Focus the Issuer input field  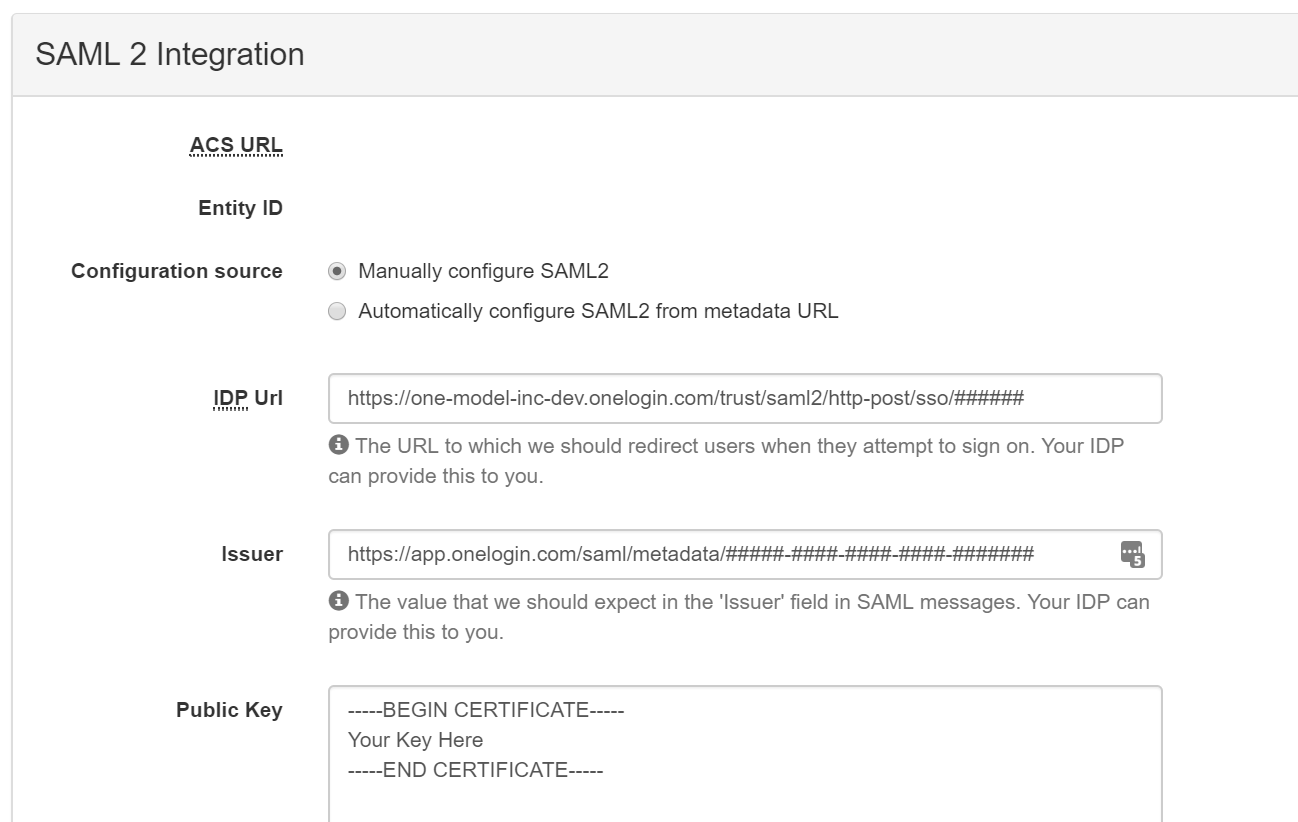pyautogui.click(x=745, y=554)
